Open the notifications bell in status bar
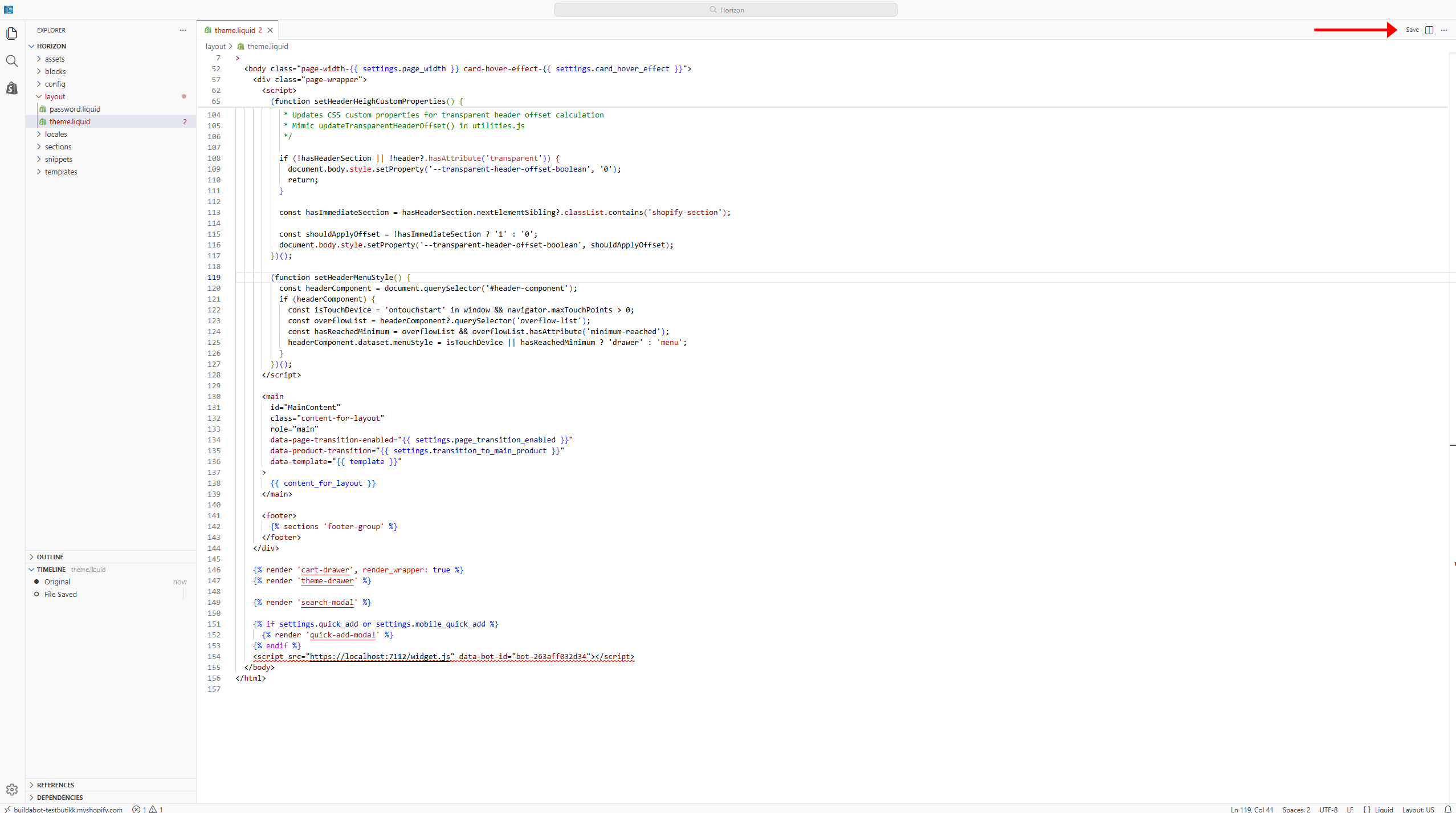The height and width of the screenshot is (813, 1456). coord(1447,809)
